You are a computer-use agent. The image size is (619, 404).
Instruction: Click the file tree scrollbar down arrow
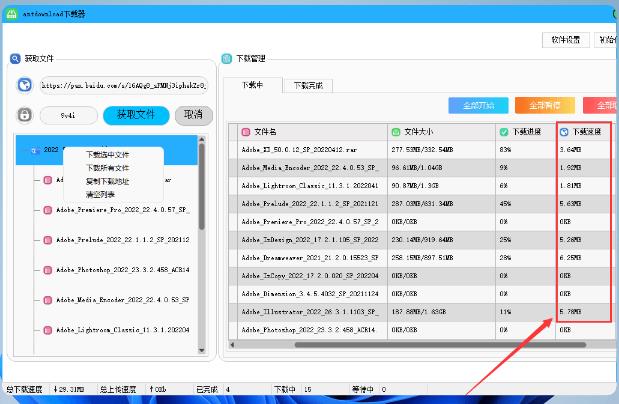(x=202, y=350)
